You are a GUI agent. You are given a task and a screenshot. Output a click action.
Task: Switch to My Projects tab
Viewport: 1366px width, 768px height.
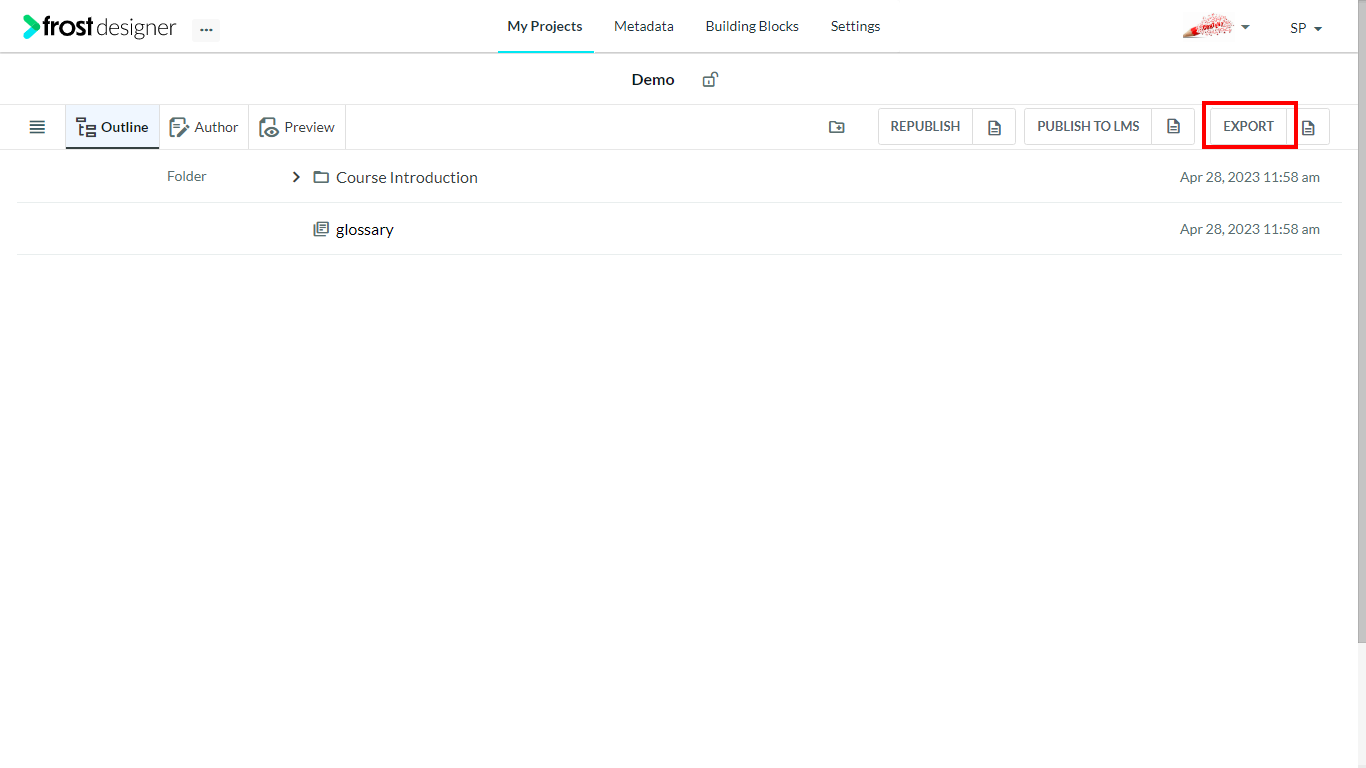[x=545, y=26]
